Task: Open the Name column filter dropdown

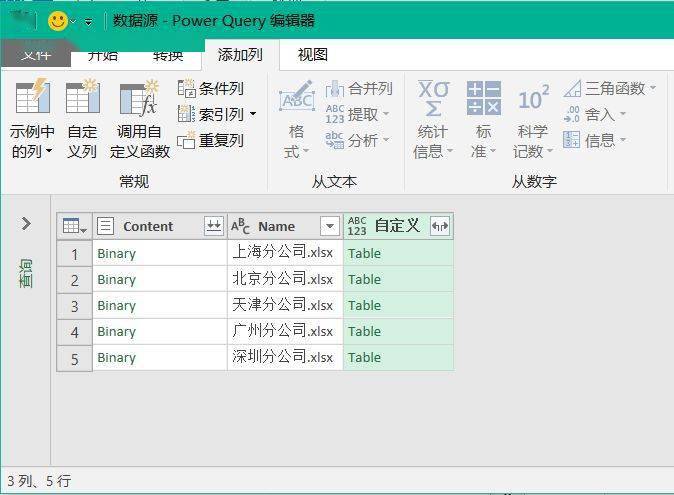Action: click(329, 226)
